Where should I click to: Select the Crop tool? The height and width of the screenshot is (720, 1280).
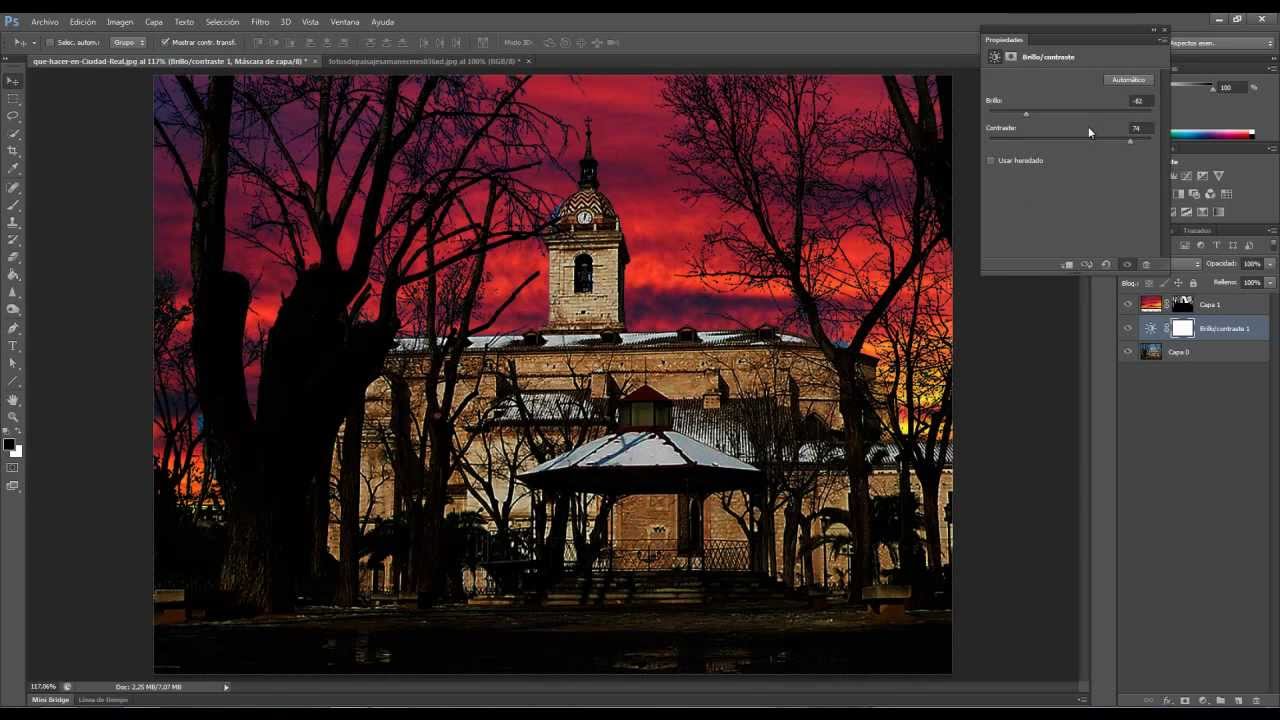point(13,151)
